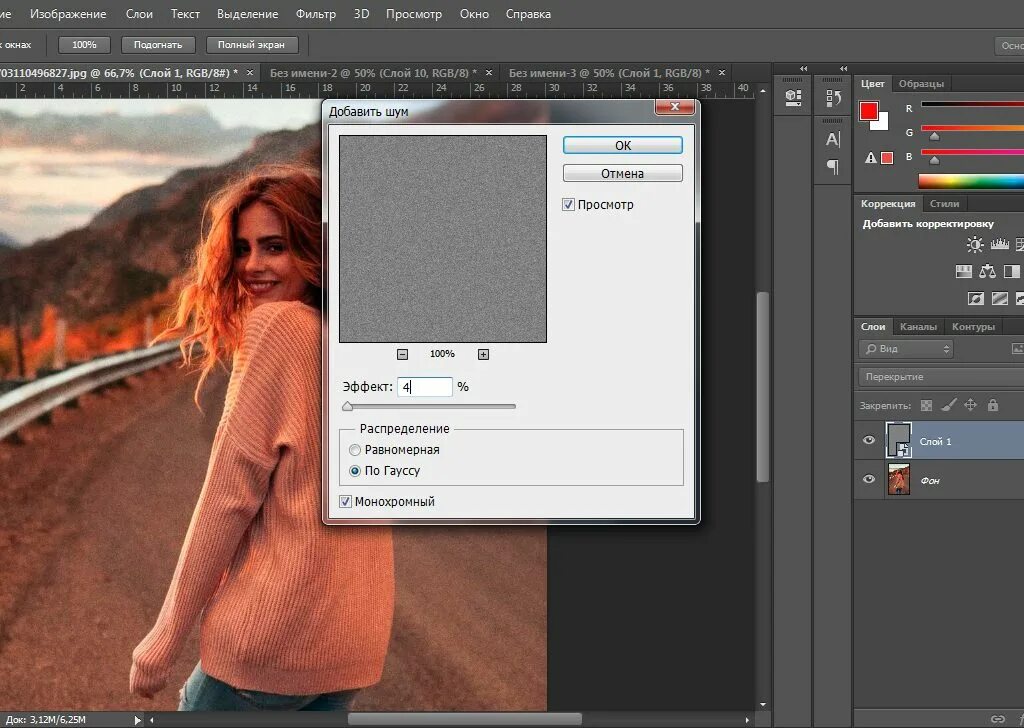Hide the Слой 1 layer visibility
This screenshot has height=728, width=1024.
869,441
